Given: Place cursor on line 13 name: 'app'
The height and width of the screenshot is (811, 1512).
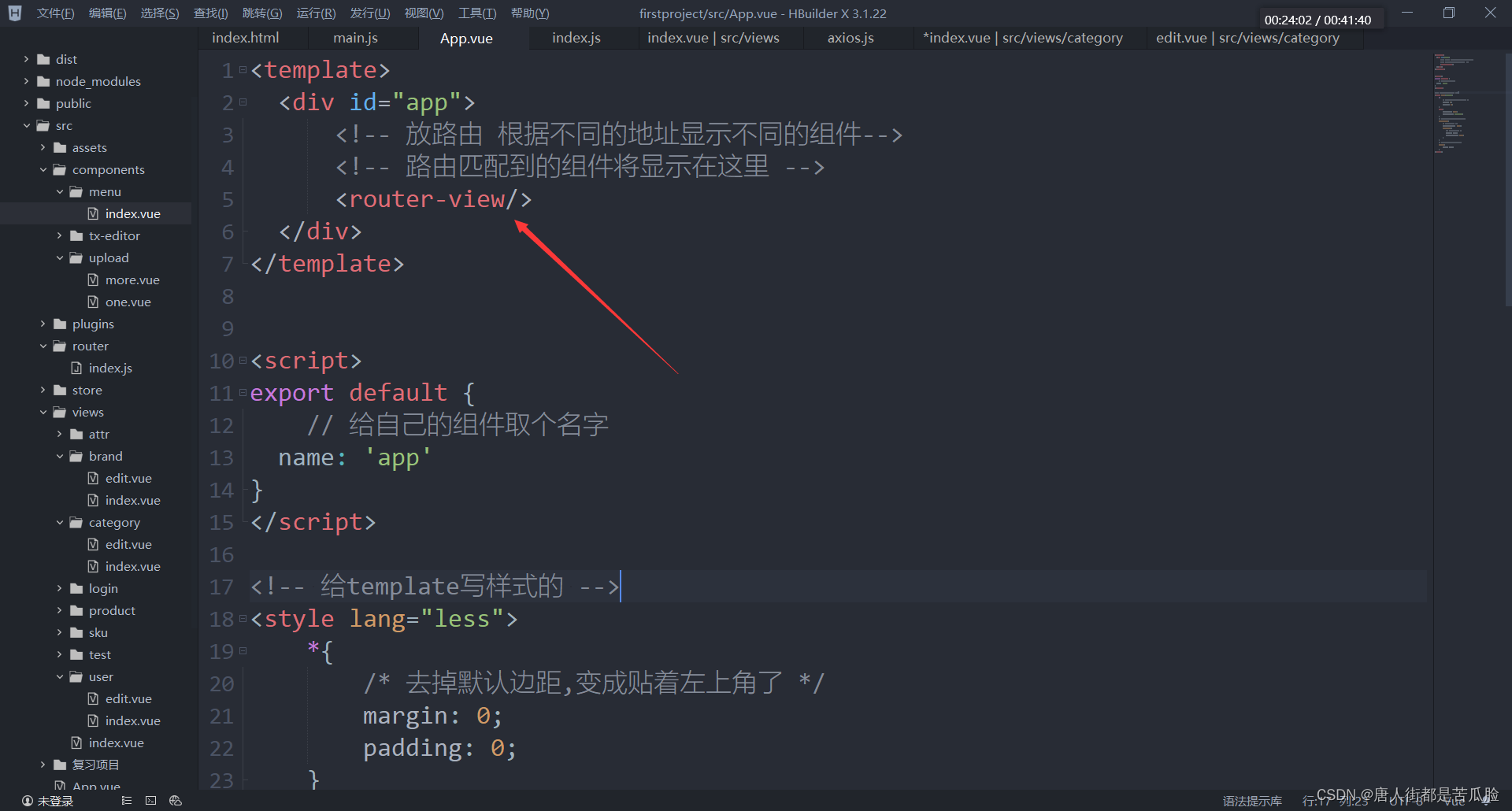Looking at the screenshot, I should pos(354,457).
